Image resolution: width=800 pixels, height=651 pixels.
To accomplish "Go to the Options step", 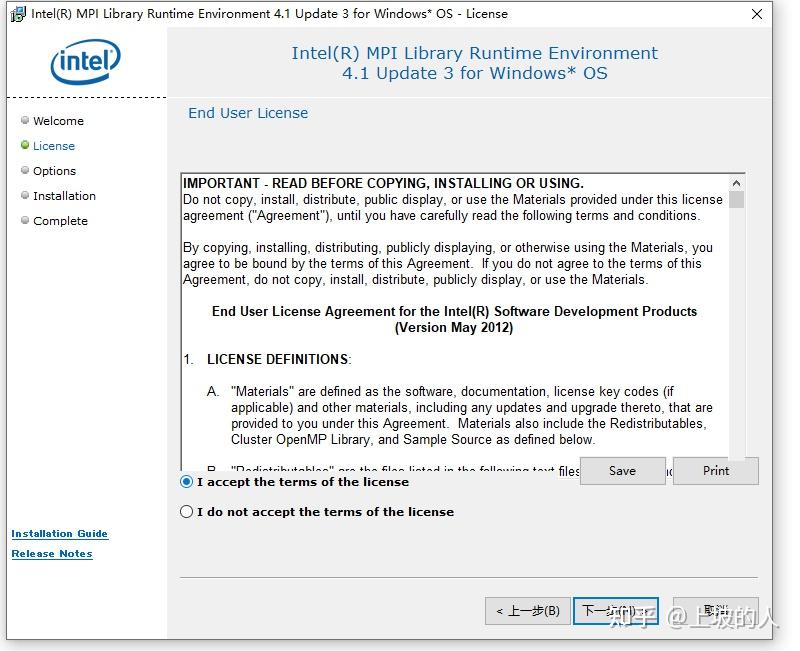I will tap(54, 171).
